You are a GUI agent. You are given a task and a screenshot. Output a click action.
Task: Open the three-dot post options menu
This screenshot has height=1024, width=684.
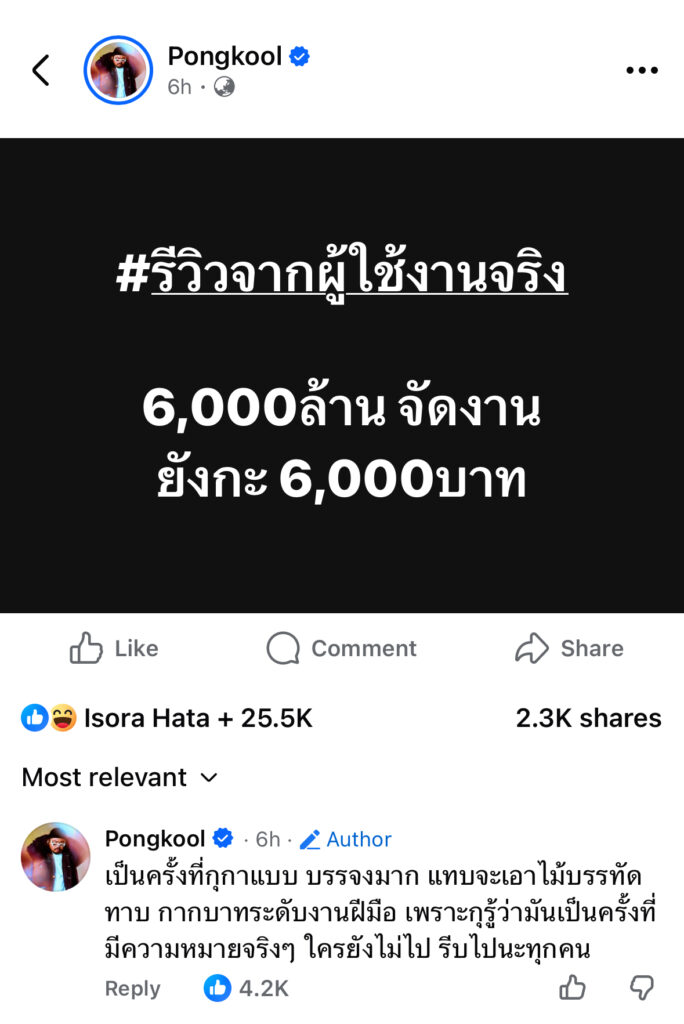[642, 70]
